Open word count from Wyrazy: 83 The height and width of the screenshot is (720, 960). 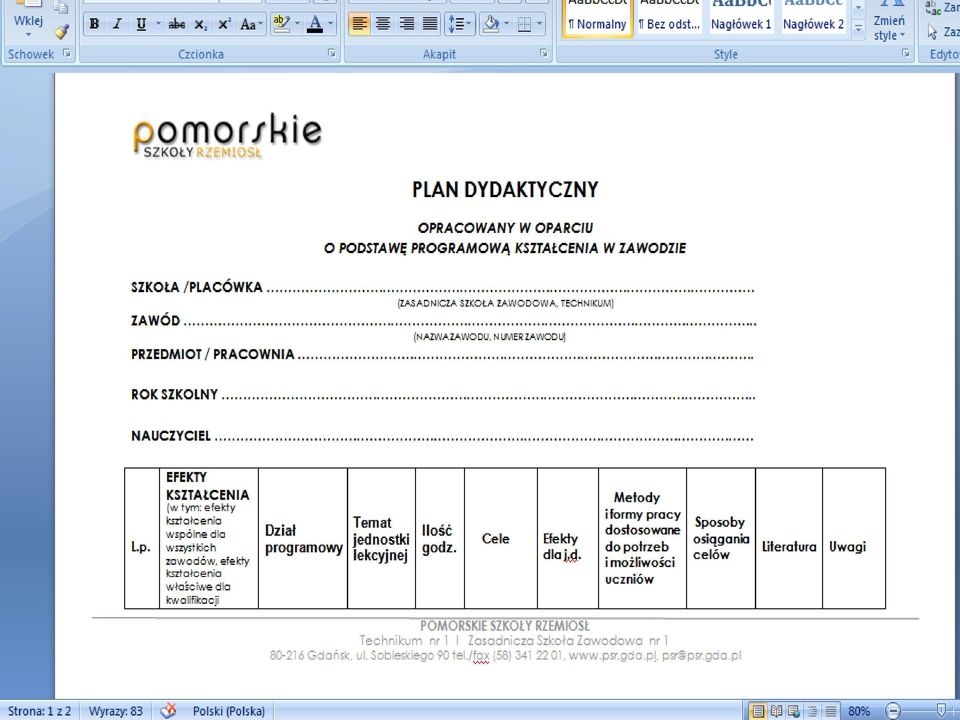[116, 711]
